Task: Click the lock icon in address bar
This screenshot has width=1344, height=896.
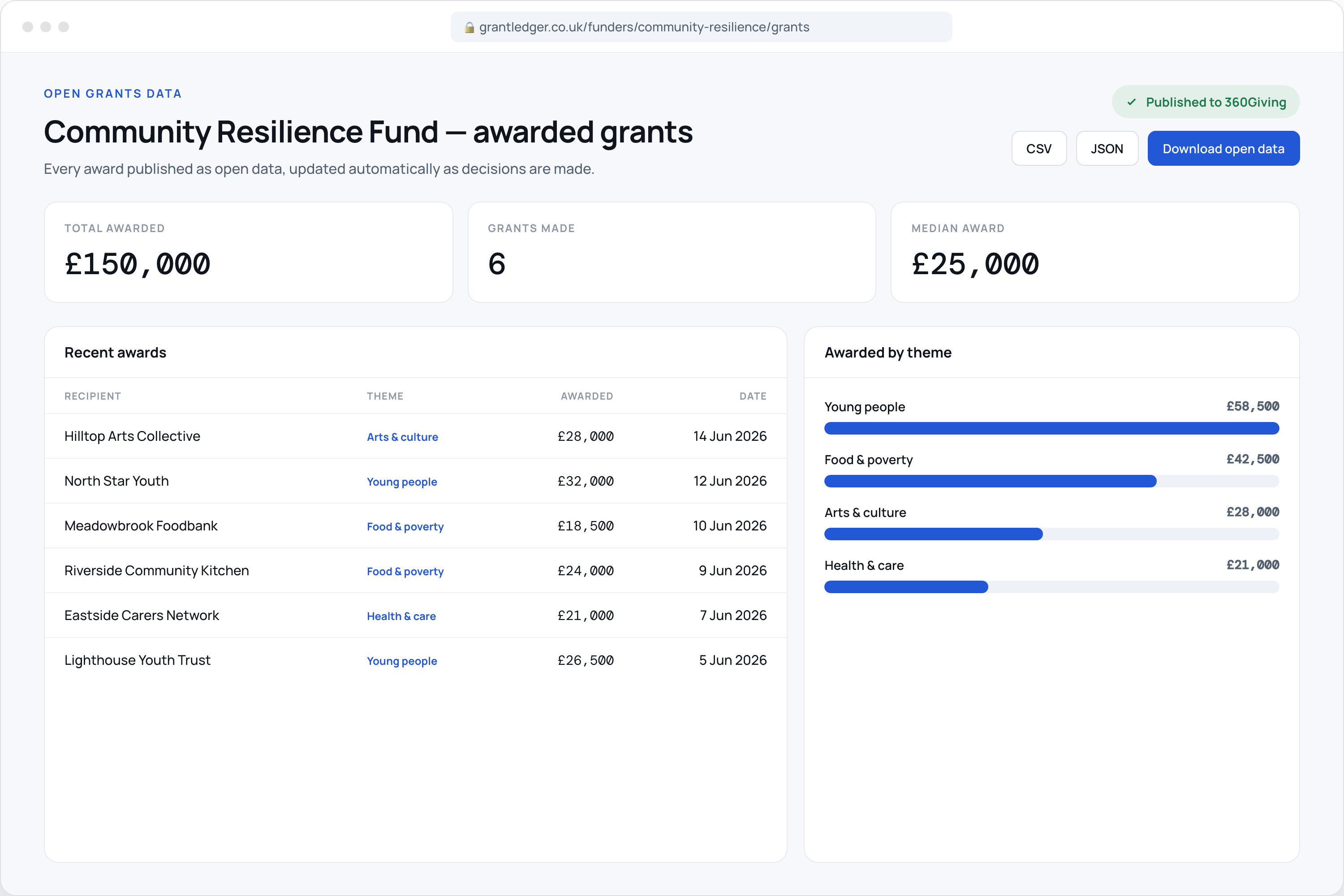Action: click(x=469, y=27)
